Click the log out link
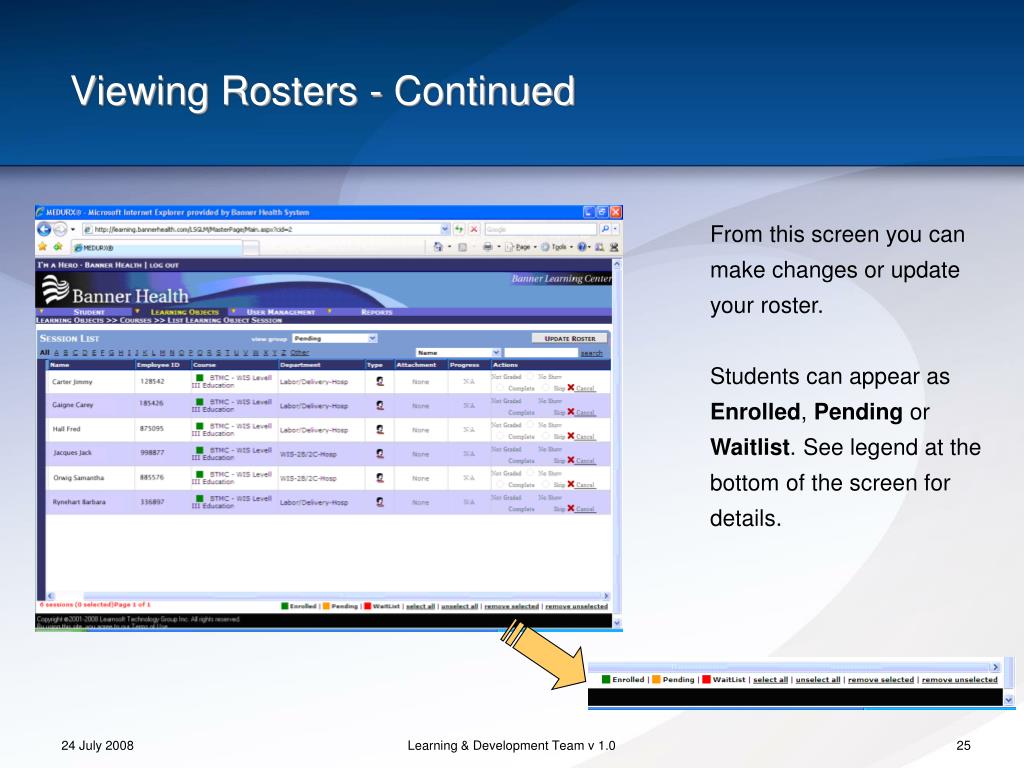1024x768 pixels. tap(163, 265)
